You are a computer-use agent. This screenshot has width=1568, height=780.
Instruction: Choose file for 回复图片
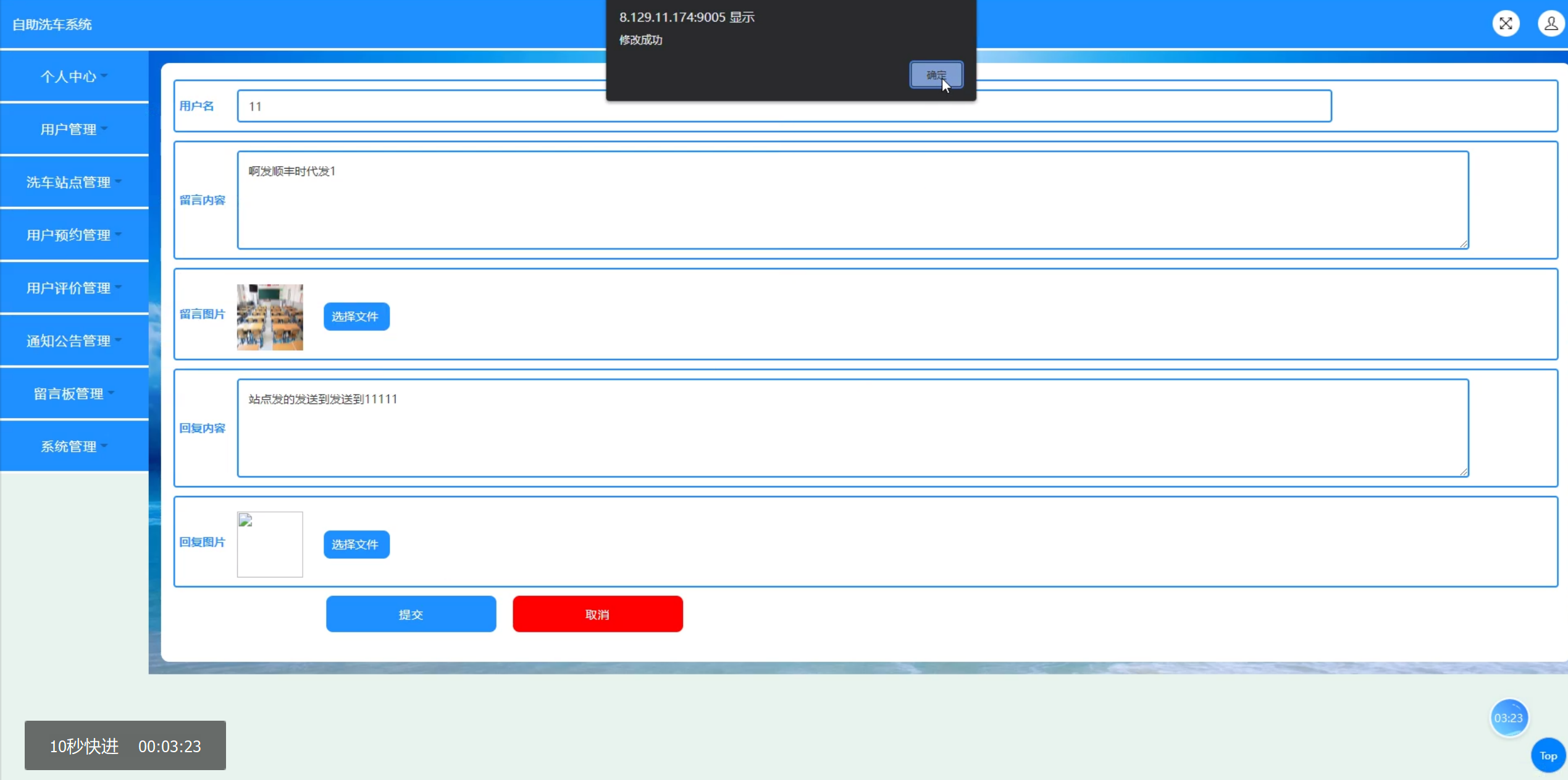pos(356,544)
